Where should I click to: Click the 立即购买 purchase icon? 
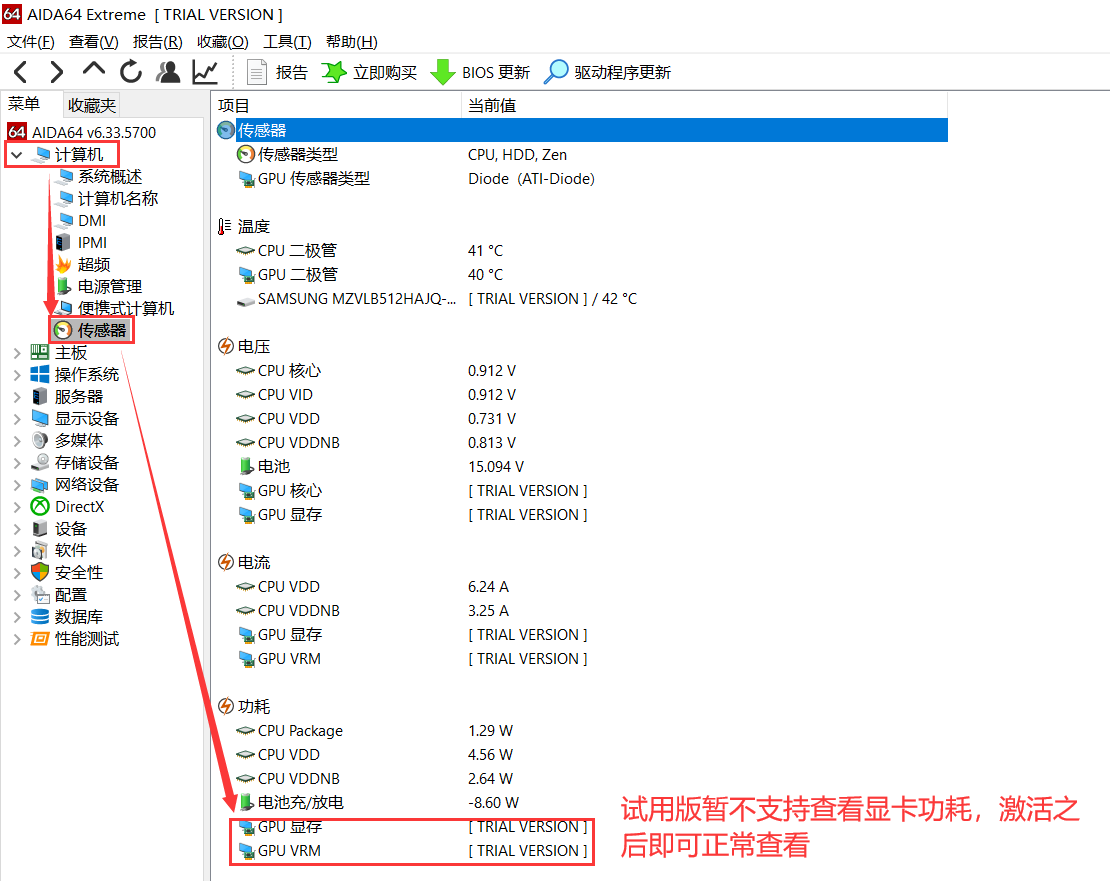pyautogui.click(x=334, y=72)
